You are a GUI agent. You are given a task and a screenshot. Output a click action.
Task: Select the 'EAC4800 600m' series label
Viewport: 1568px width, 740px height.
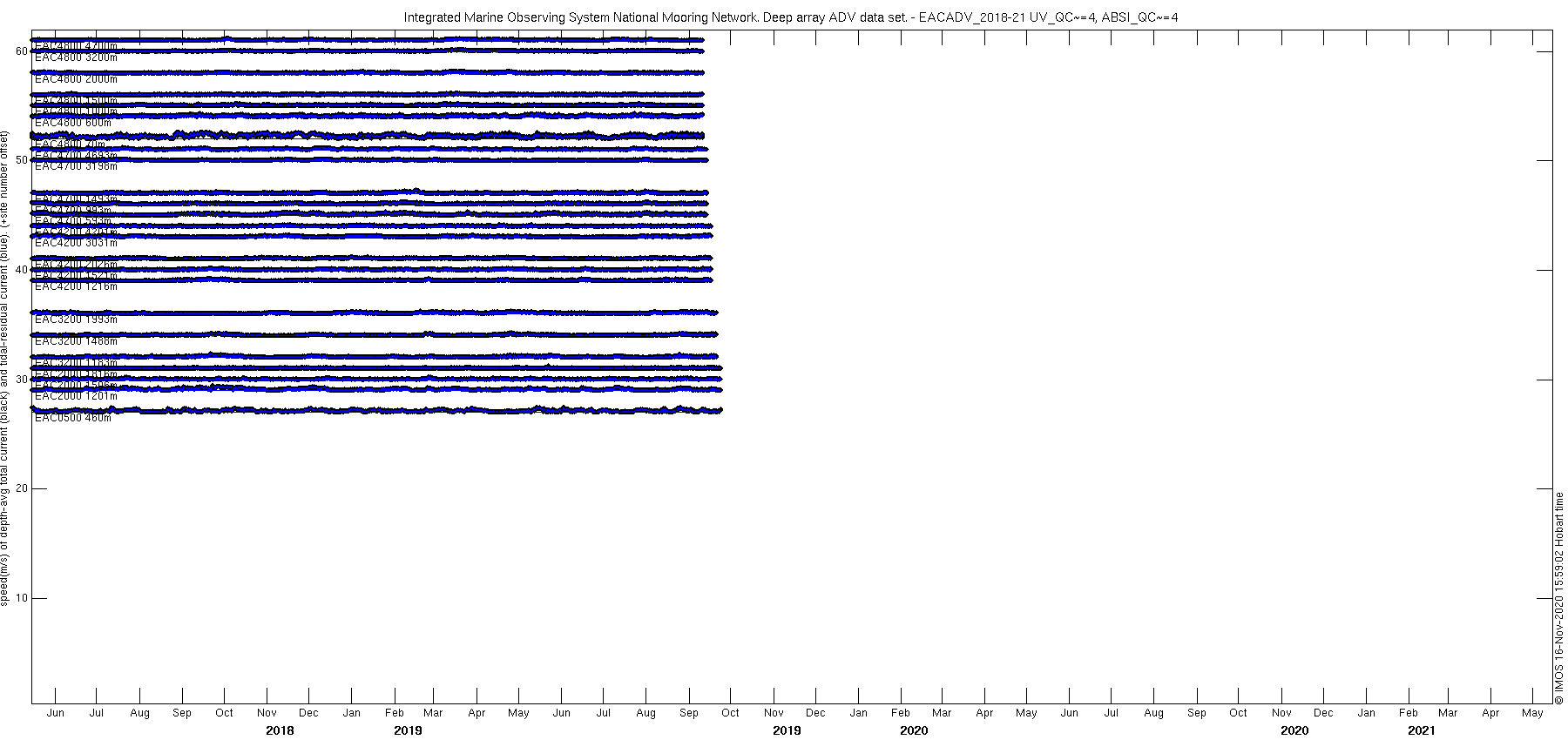(73, 123)
